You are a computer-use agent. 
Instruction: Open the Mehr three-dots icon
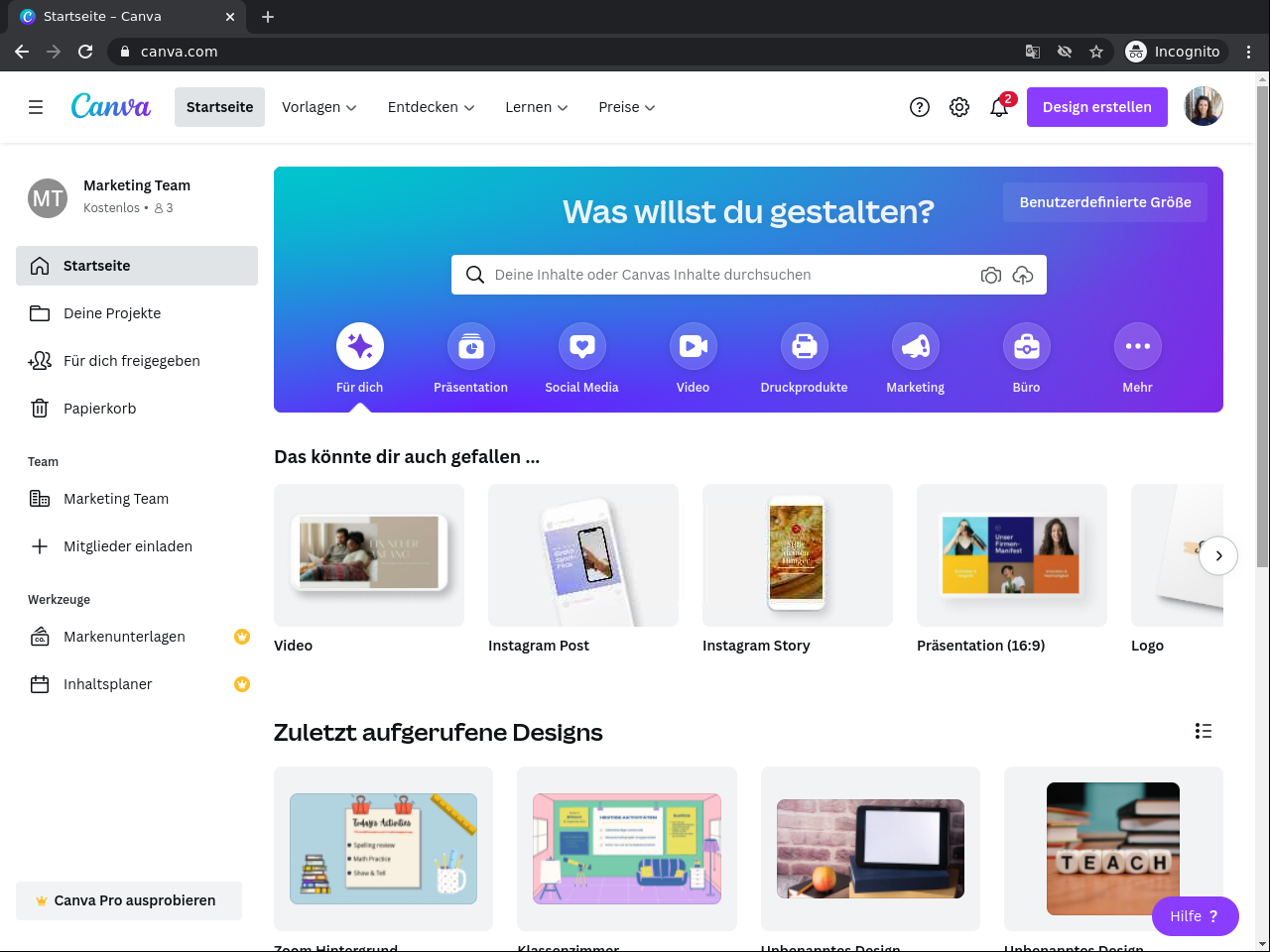pyautogui.click(x=1138, y=346)
